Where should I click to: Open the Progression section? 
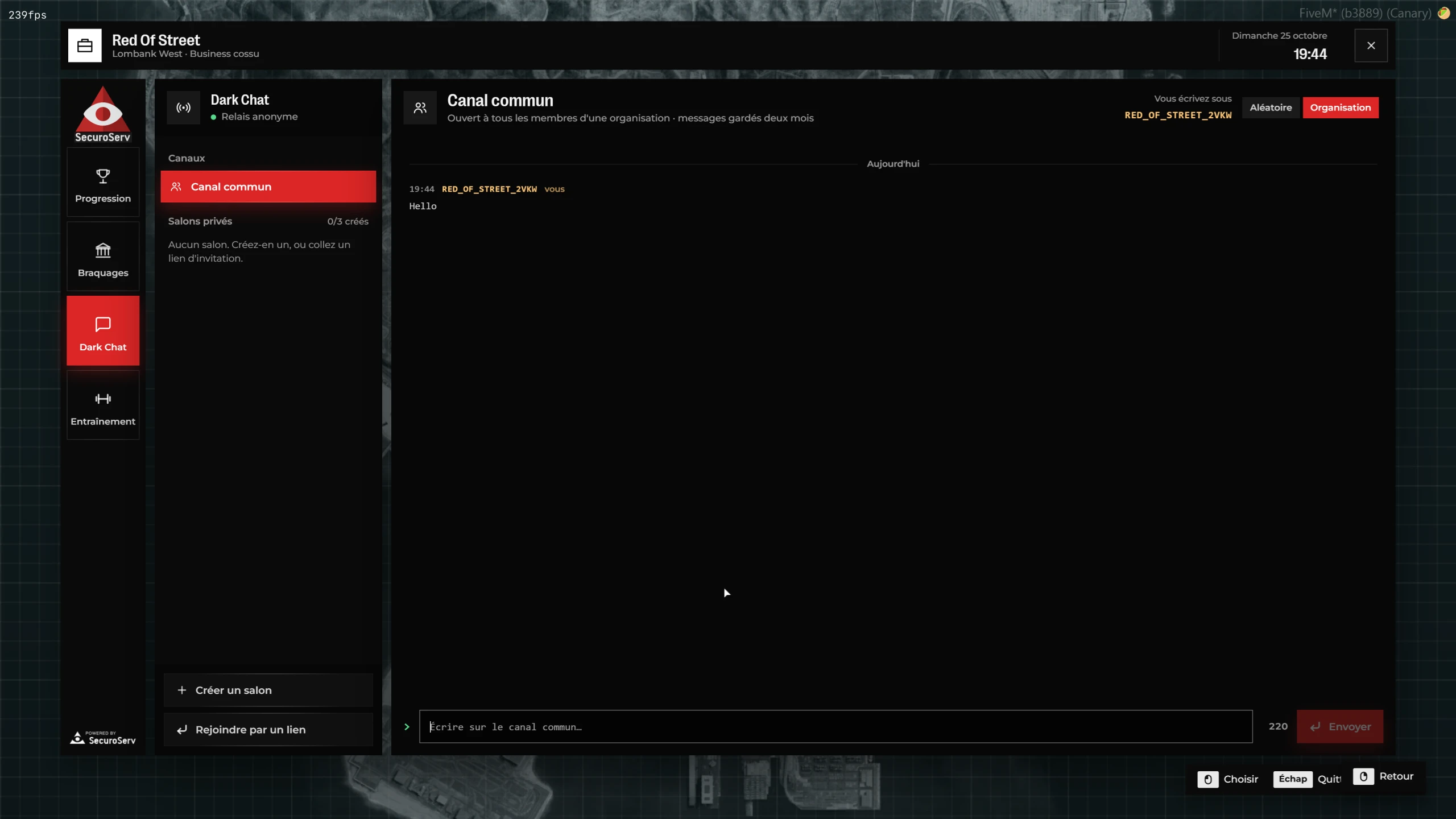[x=103, y=183]
